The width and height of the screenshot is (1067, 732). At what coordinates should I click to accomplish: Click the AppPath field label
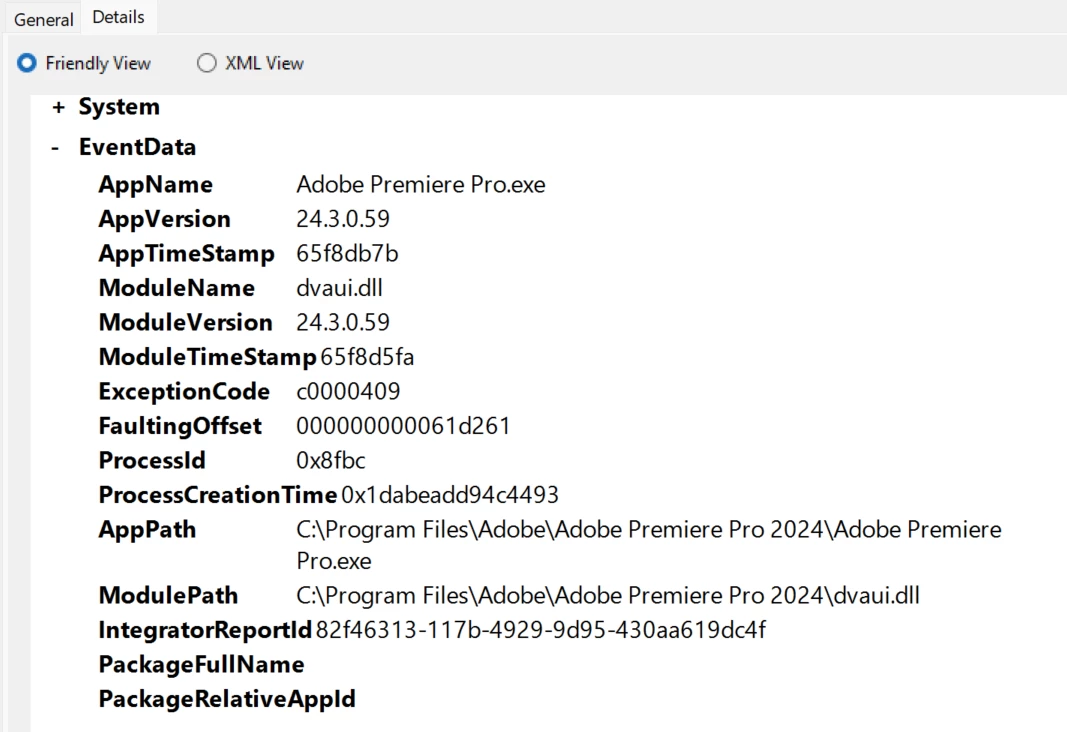tap(147, 530)
